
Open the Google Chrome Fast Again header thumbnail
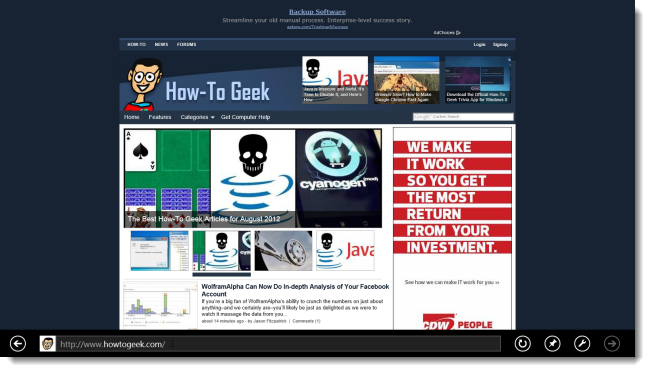pyautogui.click(x=406, y=80)
